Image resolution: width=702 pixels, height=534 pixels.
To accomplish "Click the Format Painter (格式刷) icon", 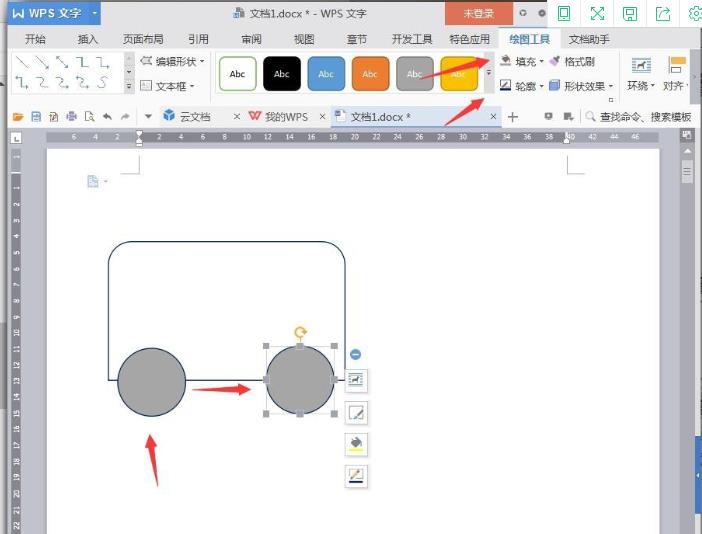I will tap(555, 61).
